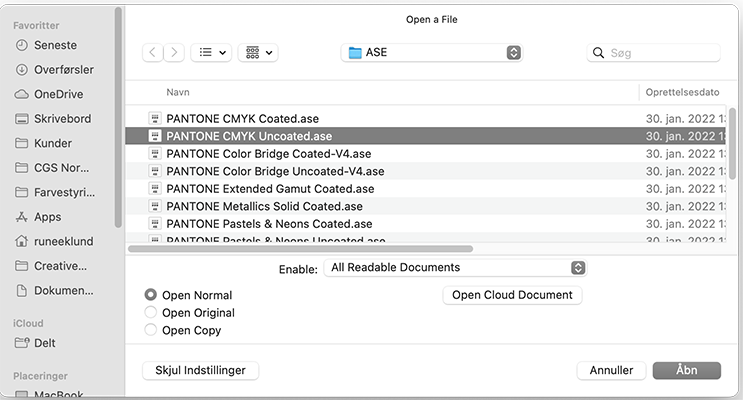
Task: Open the Kunder folder in sidebar
Action: tap(43, 143)
